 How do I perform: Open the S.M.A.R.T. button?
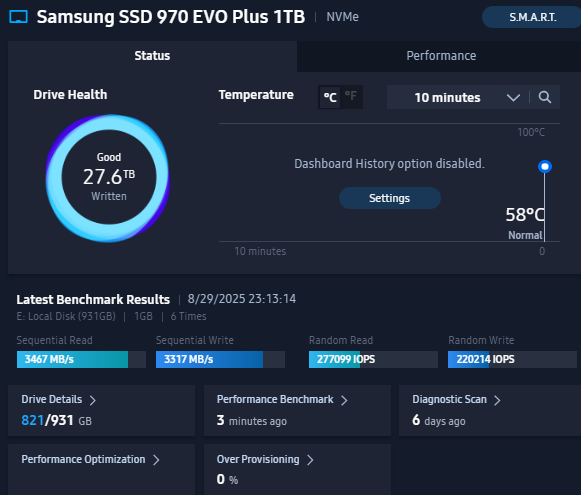click(532, 17)
